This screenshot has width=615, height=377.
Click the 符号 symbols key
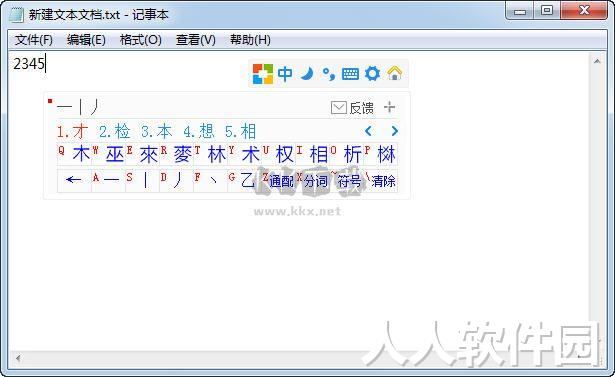[x=347, y=180]
